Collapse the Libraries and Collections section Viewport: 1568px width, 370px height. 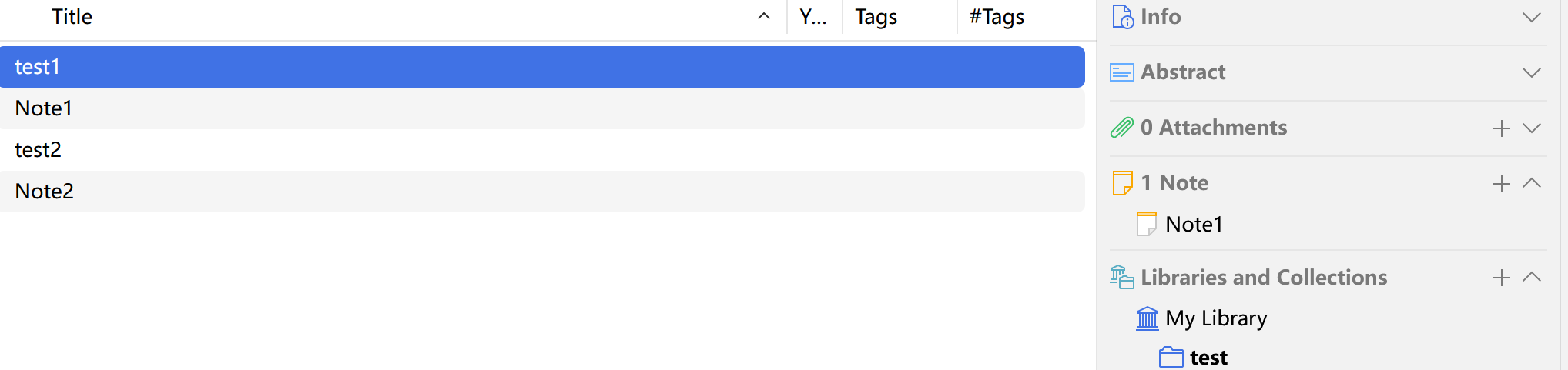tap(1532, 277)
